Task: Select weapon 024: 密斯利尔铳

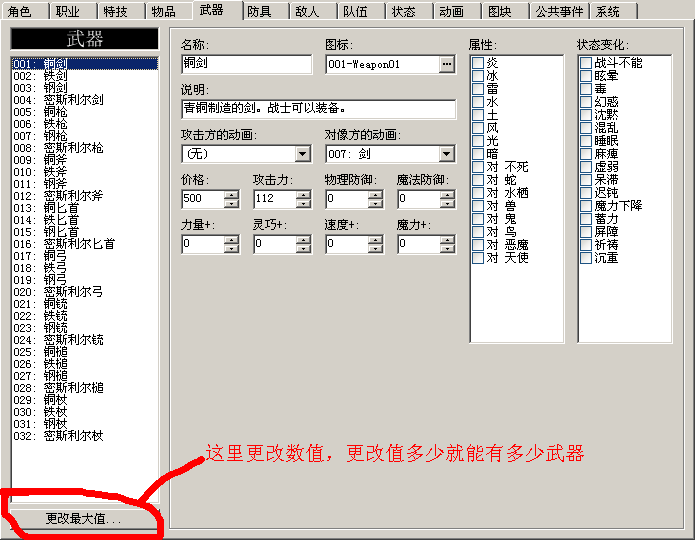Action: coord(85,340)
